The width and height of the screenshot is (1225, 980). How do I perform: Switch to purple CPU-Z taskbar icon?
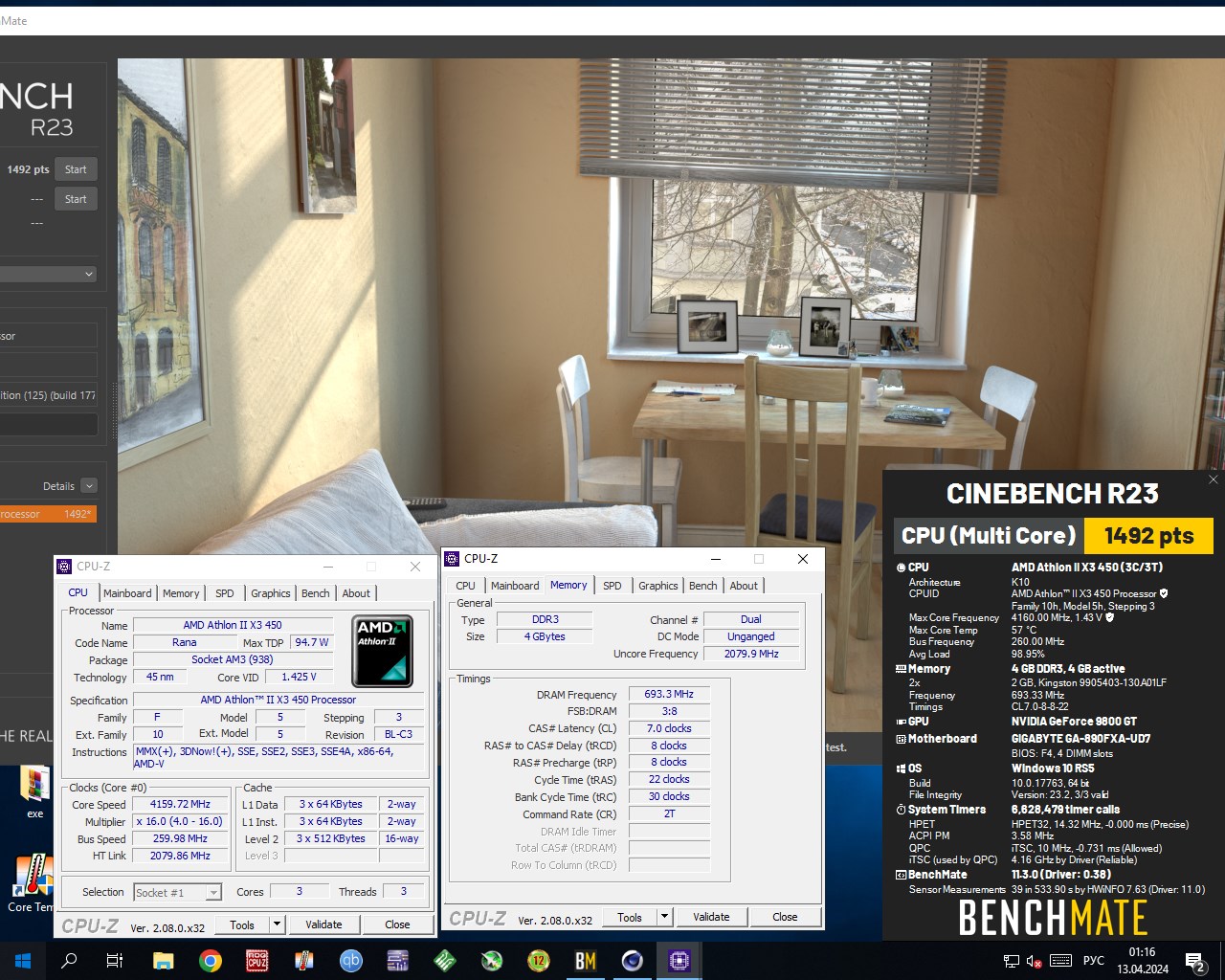coord(679,961)
